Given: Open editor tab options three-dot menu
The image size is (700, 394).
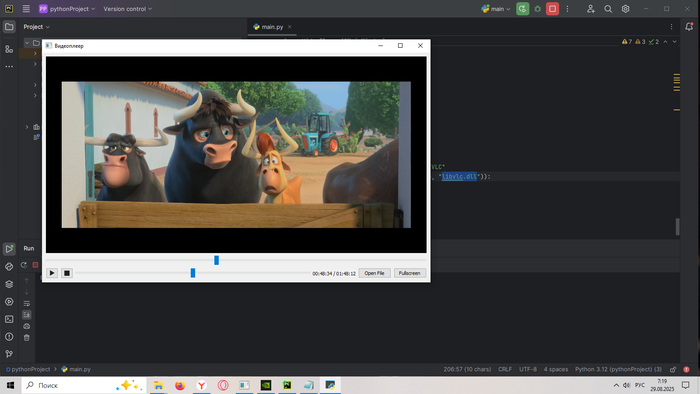Looking at the screenshot, I should 671,27.
